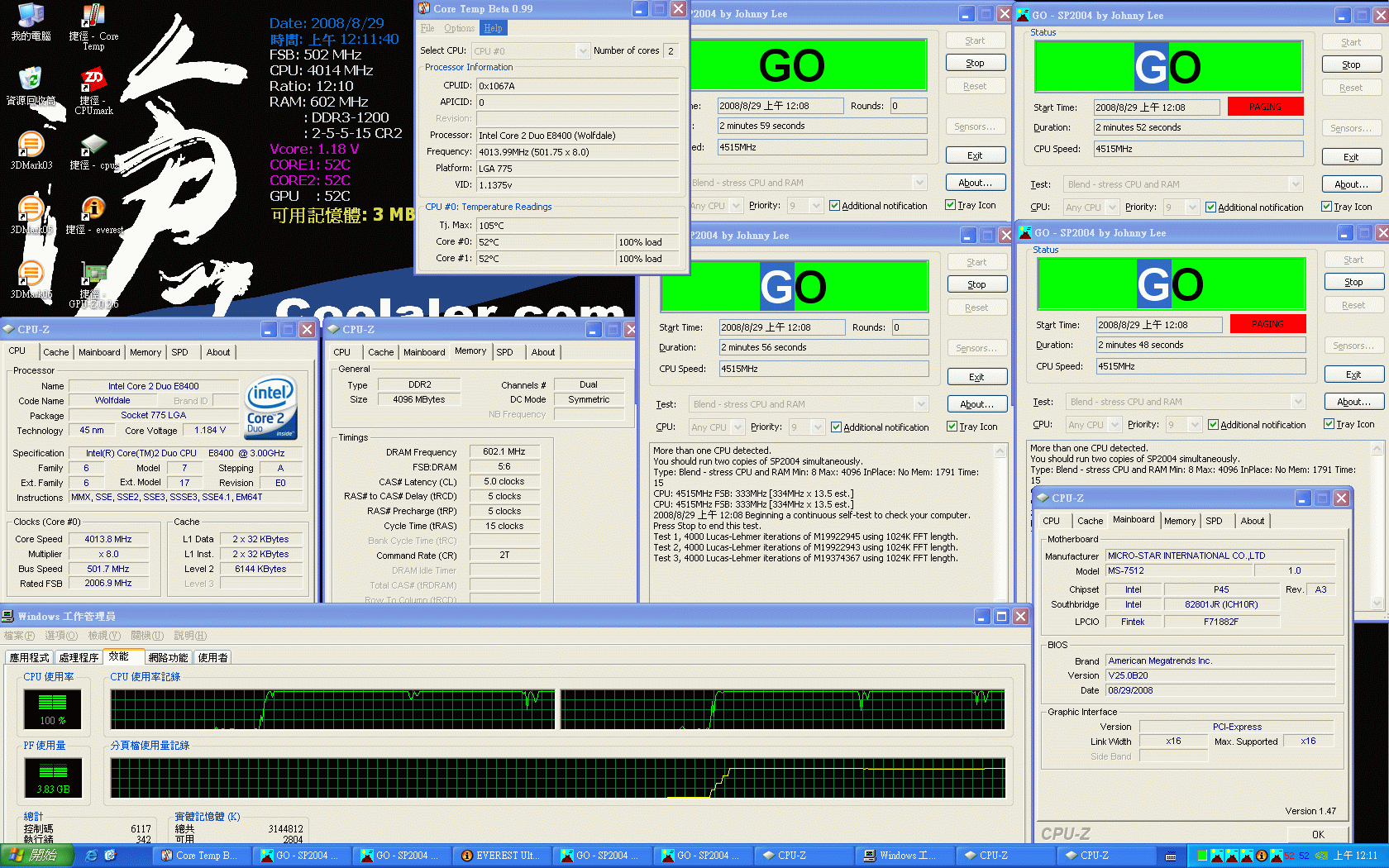Open the Help menu in Core Temp
The height and width of the screenshot is (868, 1389).
click(493, 28)
